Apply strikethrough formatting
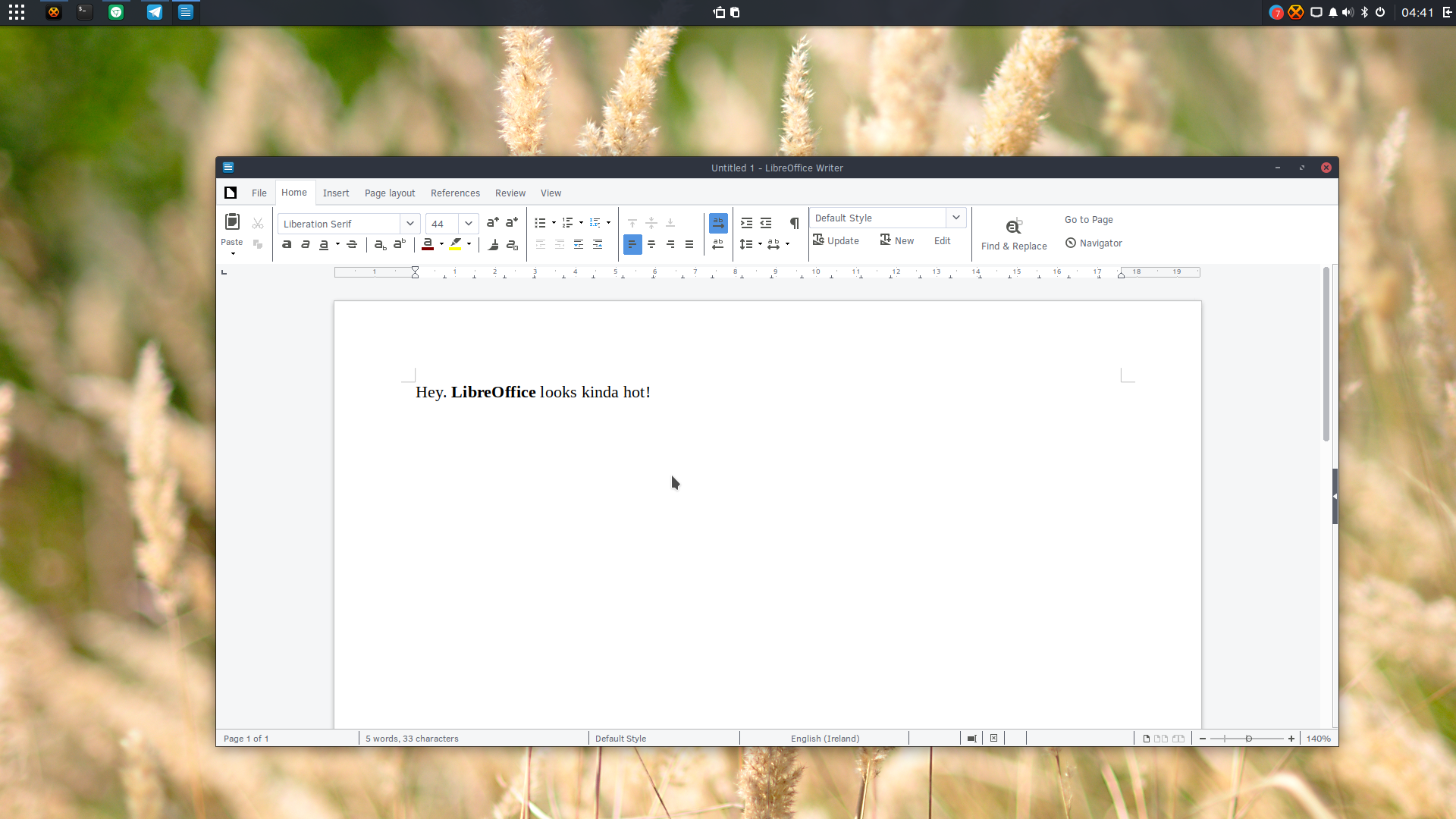The height and width of the screenshot is (819, 1456). [x=352, y=244]
